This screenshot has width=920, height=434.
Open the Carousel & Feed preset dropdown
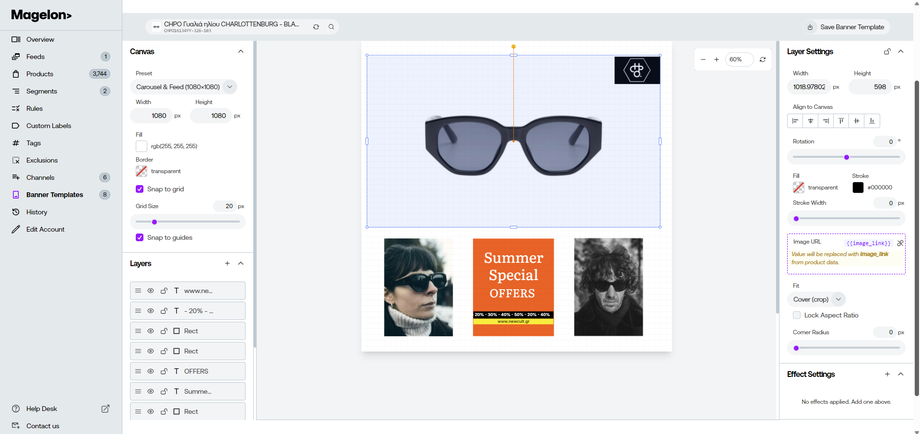[184, 87]
